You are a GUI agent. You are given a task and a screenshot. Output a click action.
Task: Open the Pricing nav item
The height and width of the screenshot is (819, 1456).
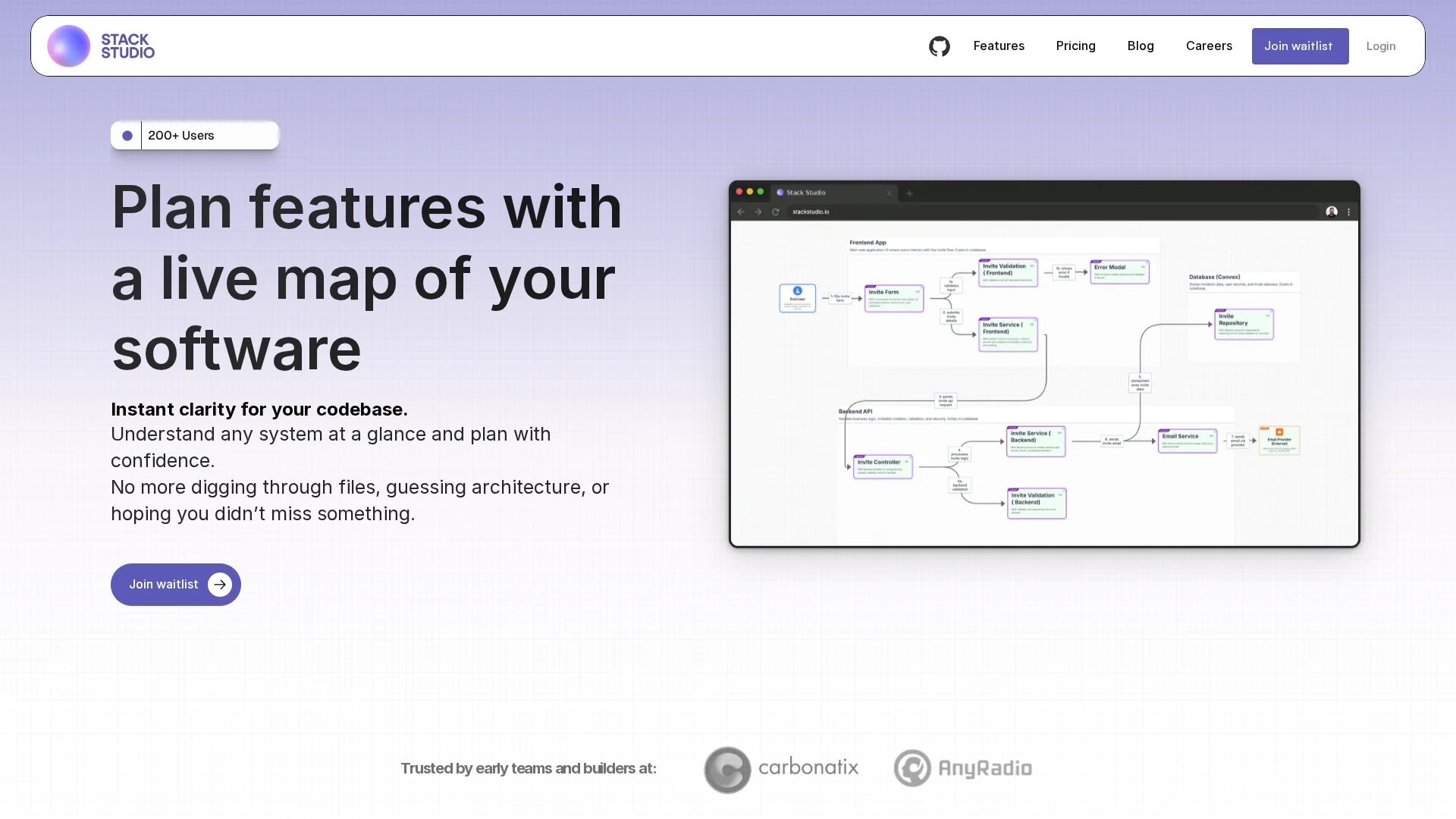click(x=1075, y=46)
